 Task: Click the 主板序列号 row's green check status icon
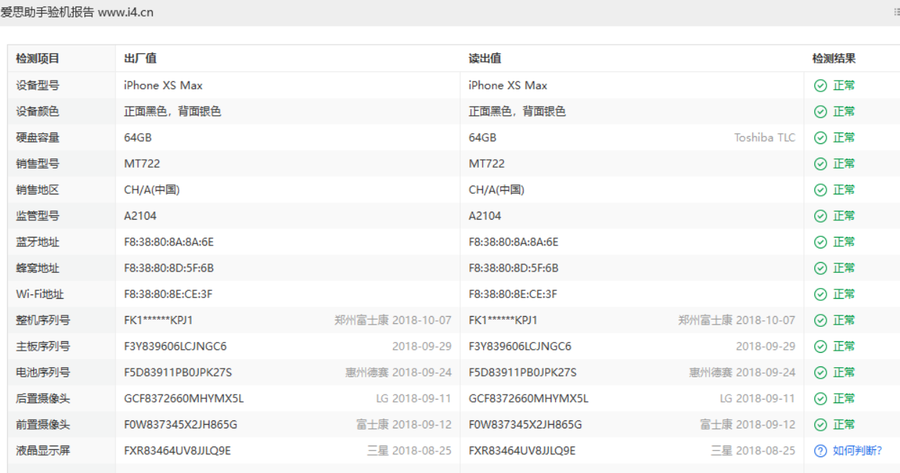click(820, 347)
